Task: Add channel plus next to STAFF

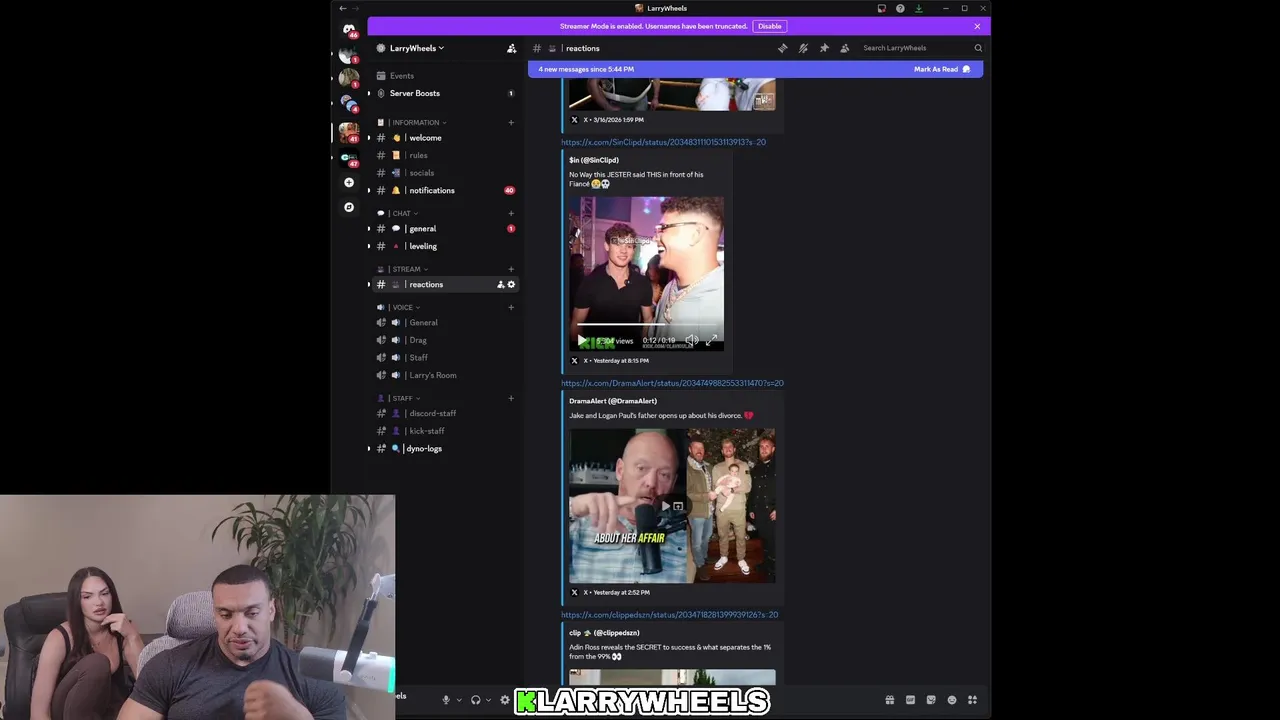Action: [511, 398]
